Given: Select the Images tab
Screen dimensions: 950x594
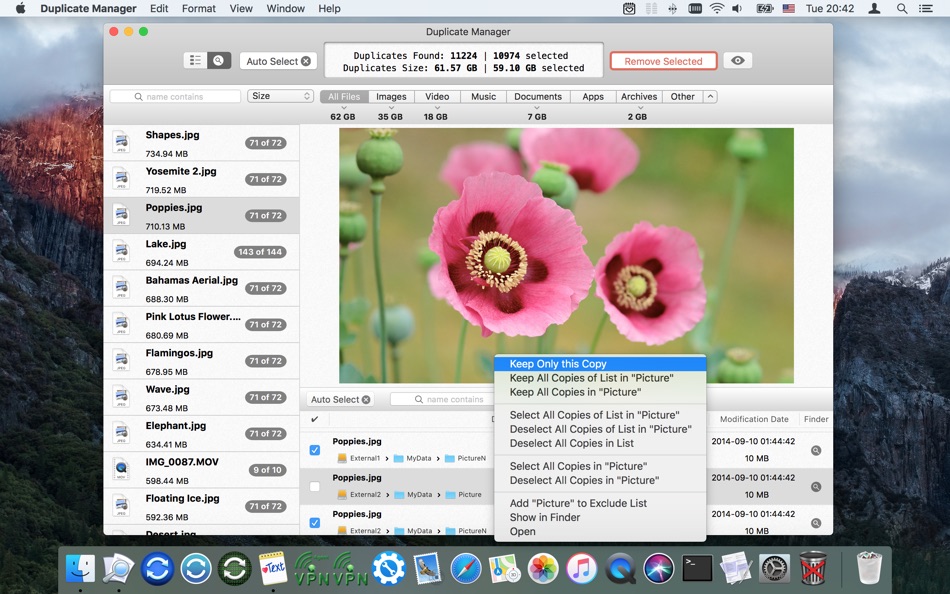Looking at the screenshot, I should click(391, 96).
